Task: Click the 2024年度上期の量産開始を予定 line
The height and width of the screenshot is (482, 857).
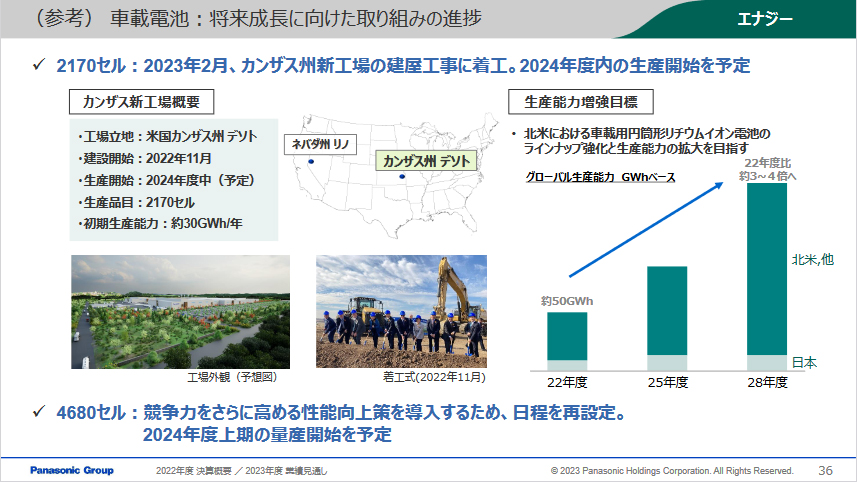Action: [x=267, y=435]
